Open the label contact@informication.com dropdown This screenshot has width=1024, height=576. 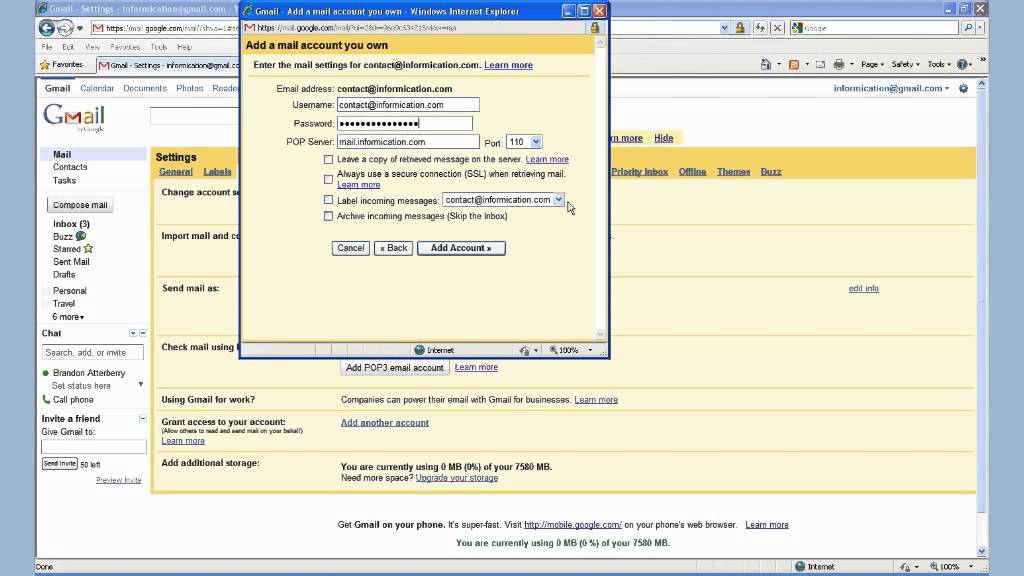pos(558,200)
